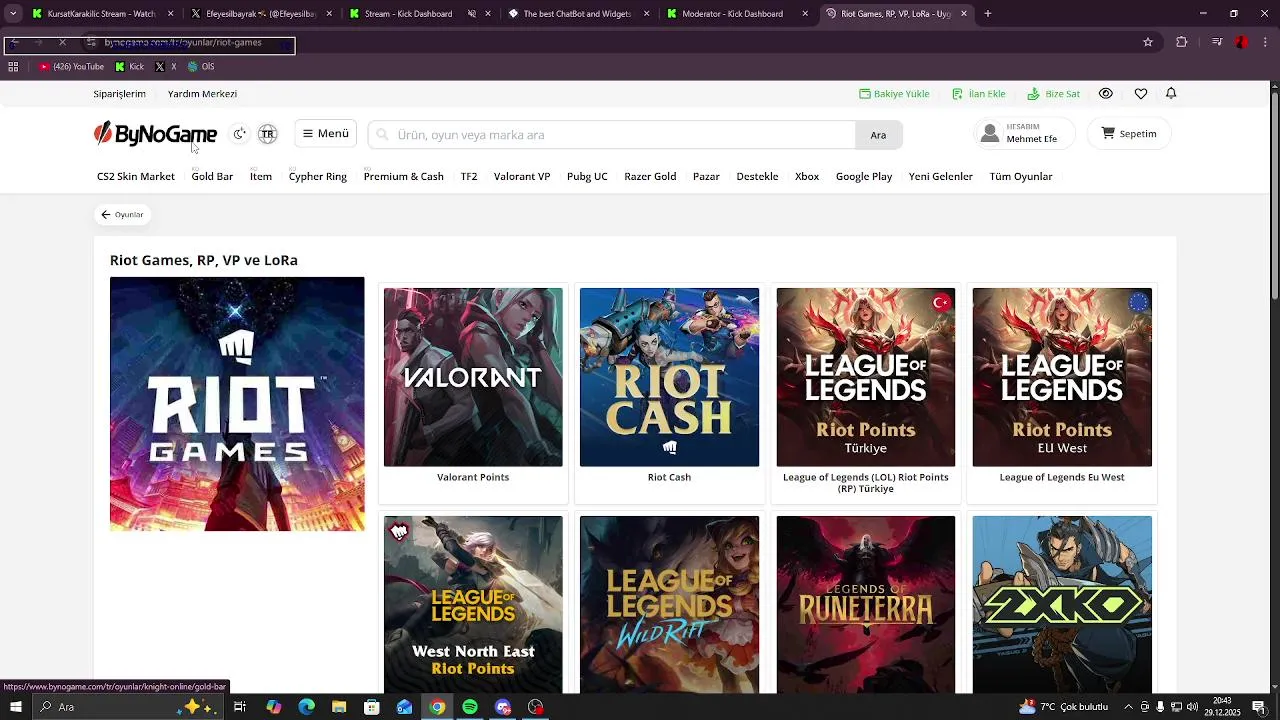
Task: Open File Explorer from the taskbar
Action: 339,707
